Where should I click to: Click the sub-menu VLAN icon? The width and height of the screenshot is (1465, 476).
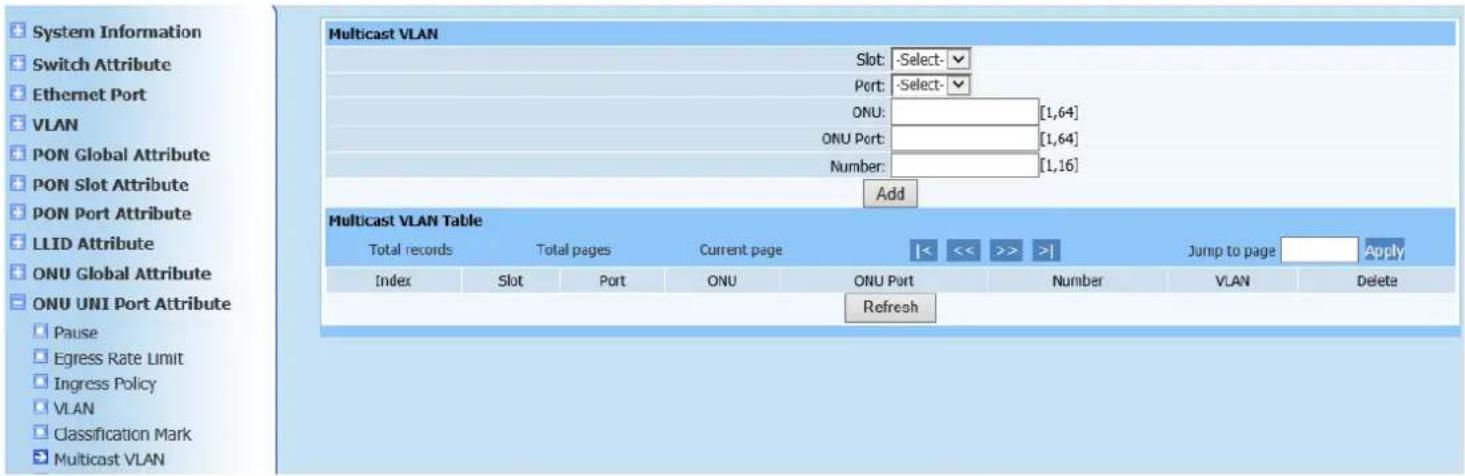click(41, 408)
